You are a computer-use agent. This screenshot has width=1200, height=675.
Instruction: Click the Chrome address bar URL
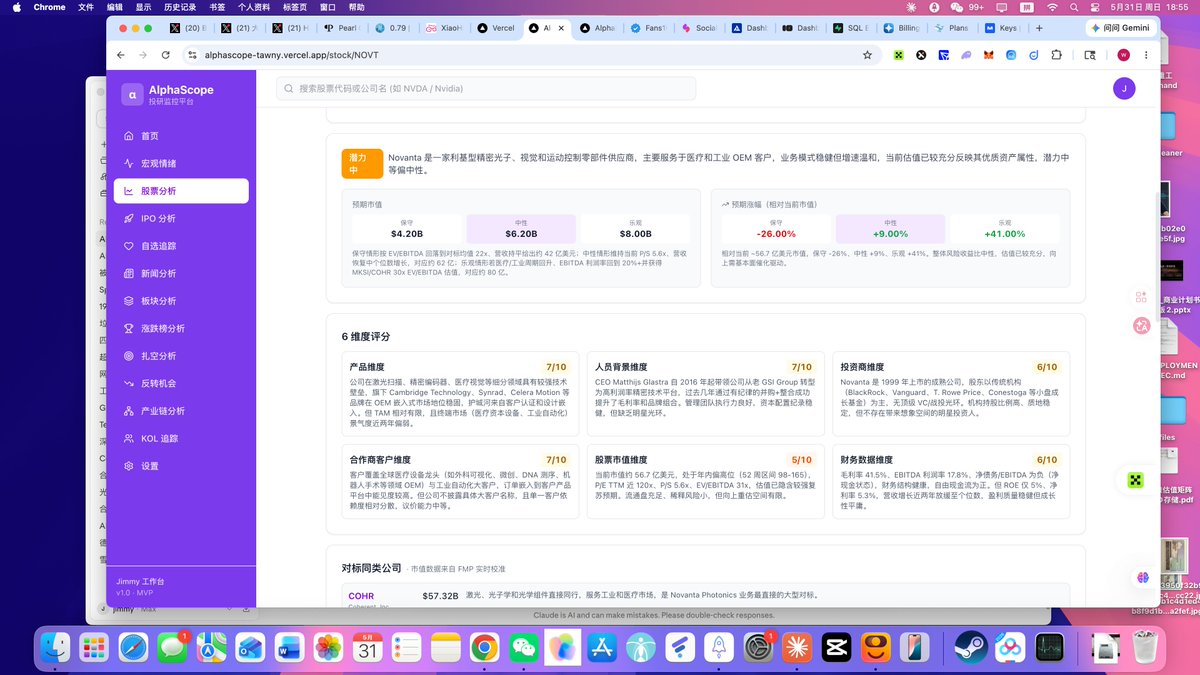(x=291, y=55)
